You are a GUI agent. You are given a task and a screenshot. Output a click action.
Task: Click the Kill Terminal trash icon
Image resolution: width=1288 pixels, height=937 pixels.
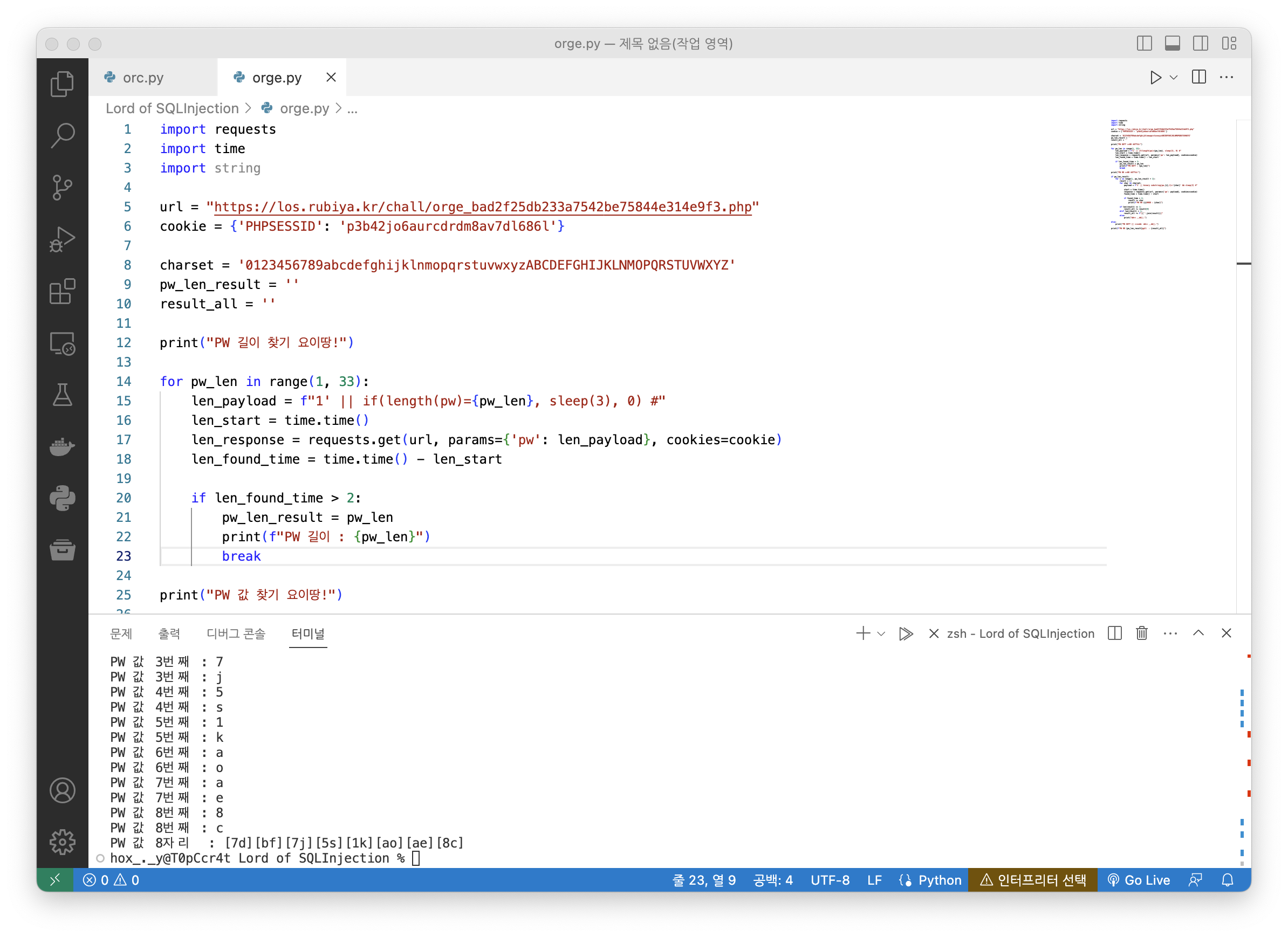(x=1141, y=633)
